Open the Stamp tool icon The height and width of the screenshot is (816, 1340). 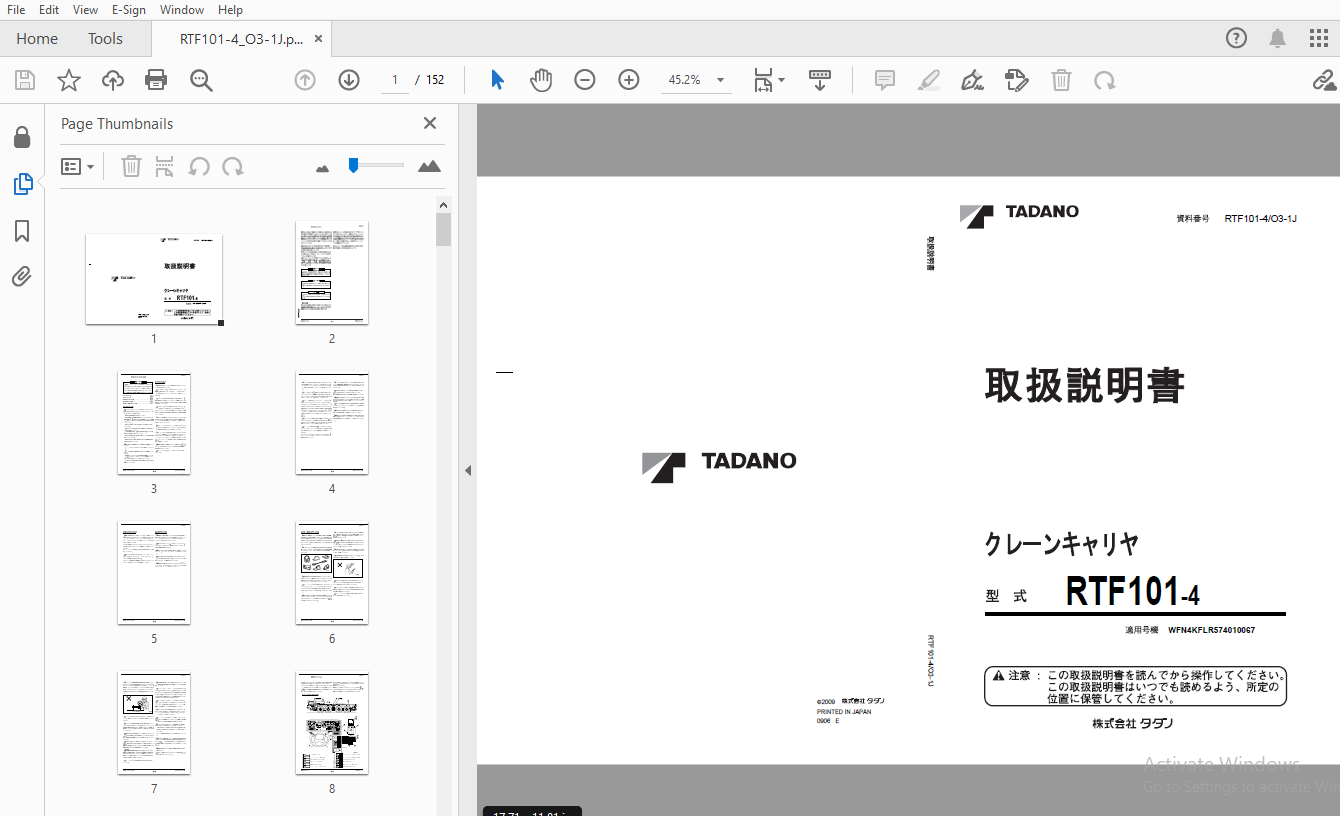click(x=1016, y=80)
